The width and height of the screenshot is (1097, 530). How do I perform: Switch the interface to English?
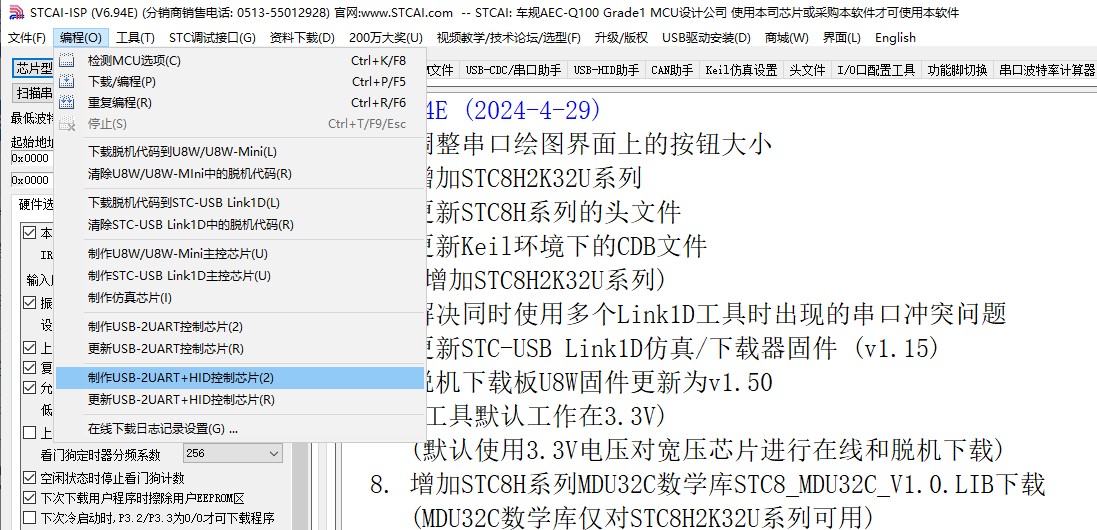pyautogui.click(x=895, y=38)
